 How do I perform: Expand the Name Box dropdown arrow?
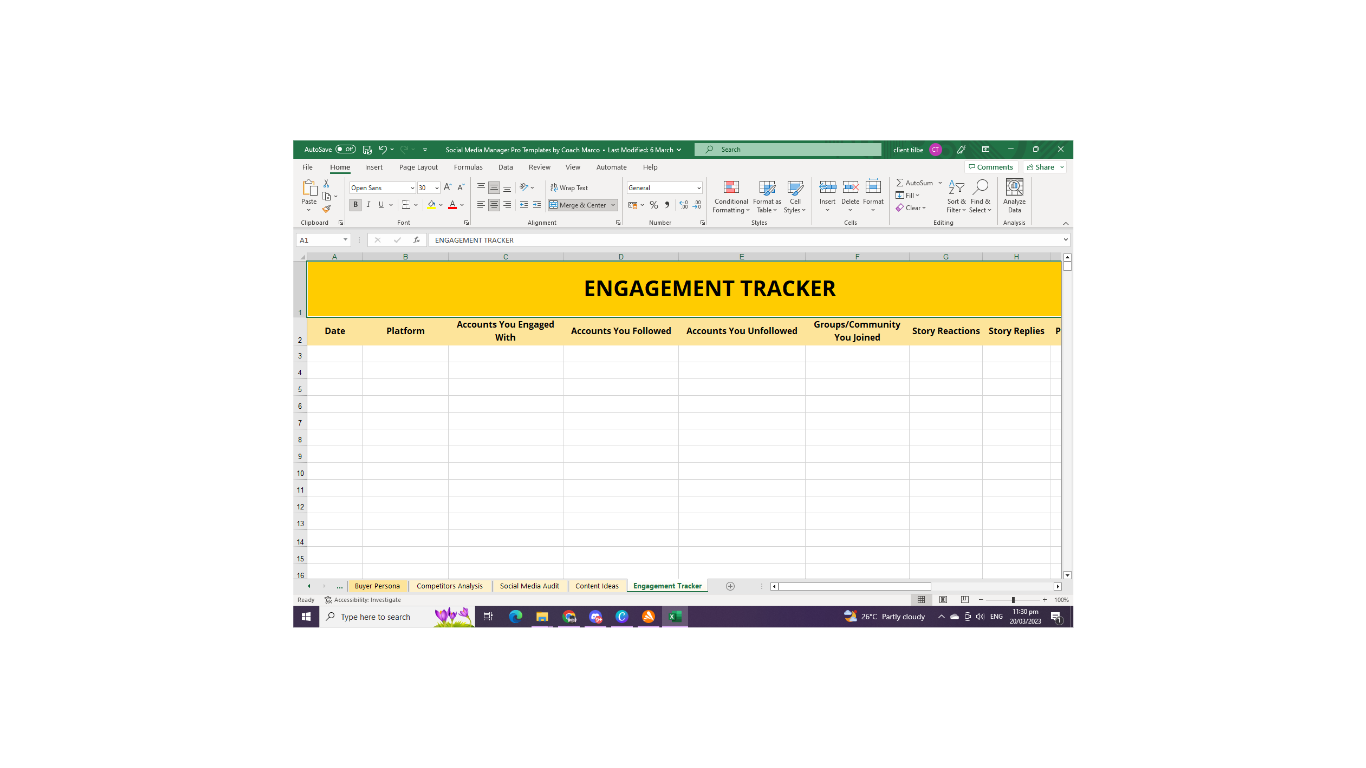coord(346,240)
